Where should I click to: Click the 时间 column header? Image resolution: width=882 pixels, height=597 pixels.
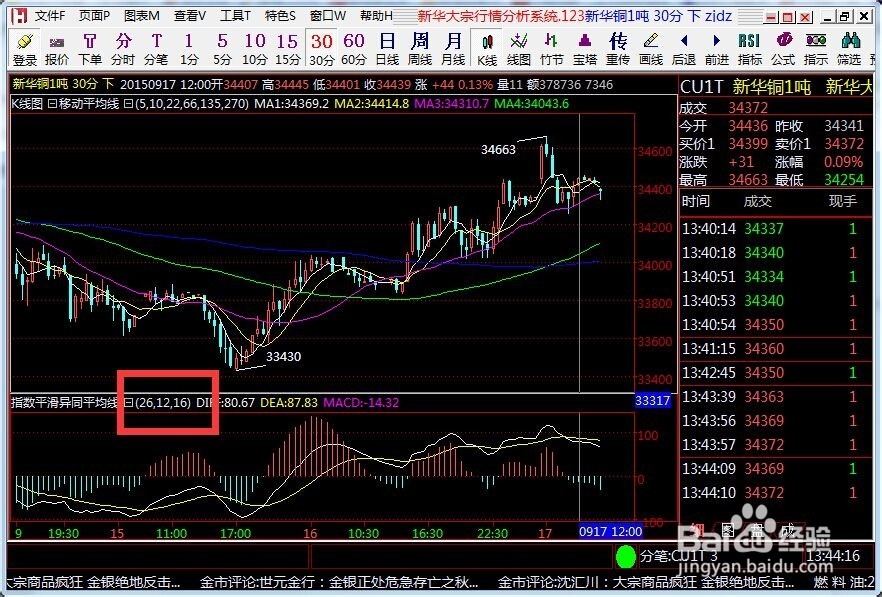[x=696, y=201]
